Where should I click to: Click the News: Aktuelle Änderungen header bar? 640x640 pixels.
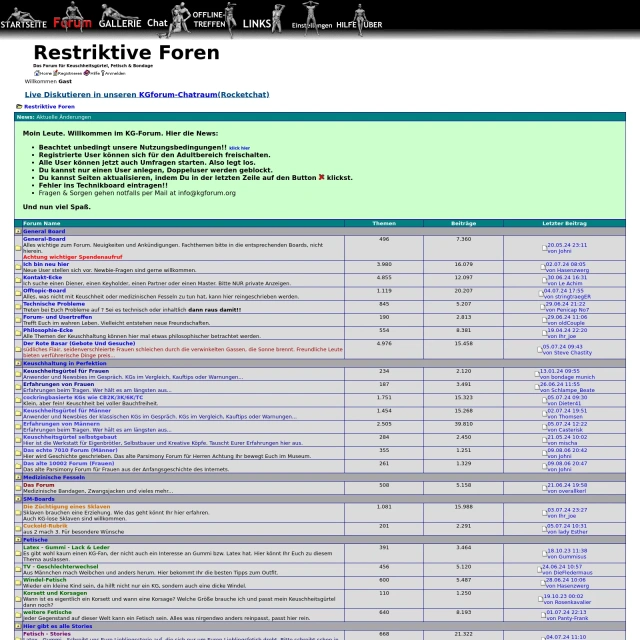click(320, 117)
